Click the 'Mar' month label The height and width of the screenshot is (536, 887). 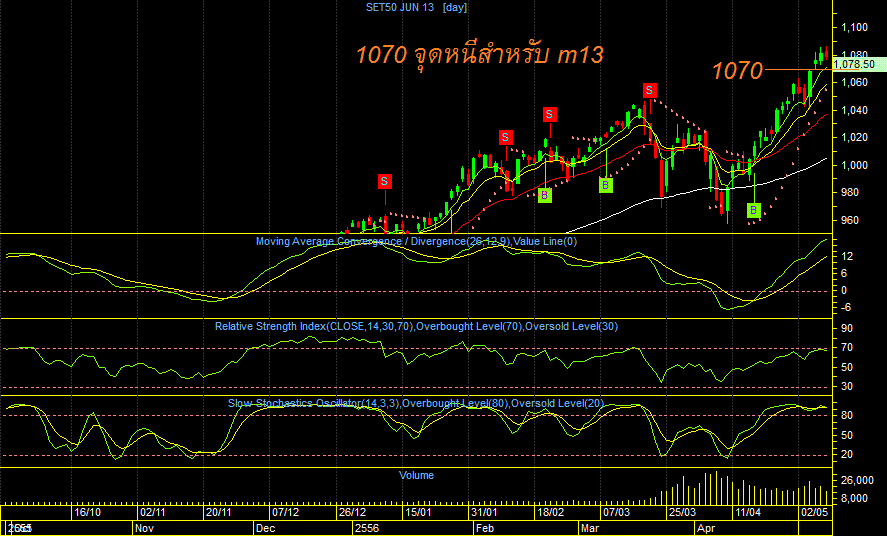(x=590, y=529)
